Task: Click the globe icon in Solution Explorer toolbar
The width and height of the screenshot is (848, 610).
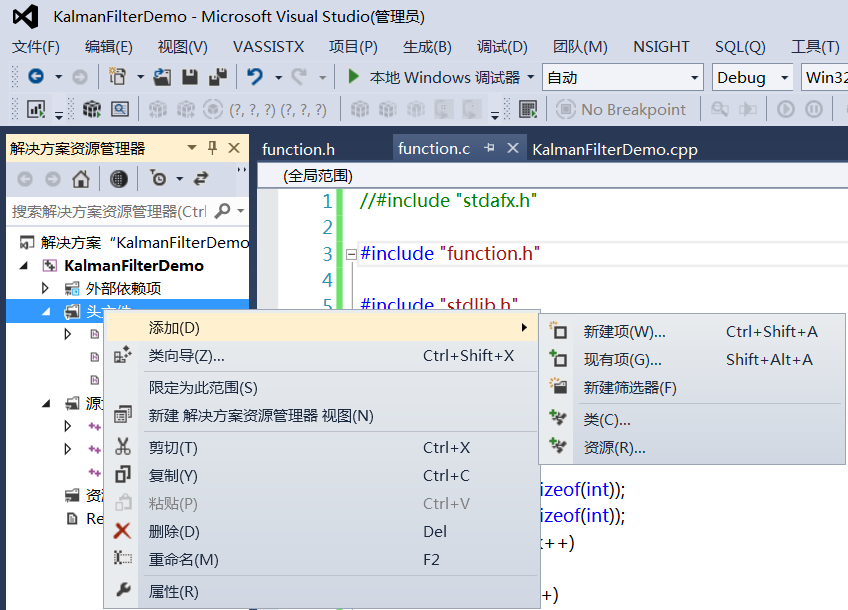Action: [118, 178]
